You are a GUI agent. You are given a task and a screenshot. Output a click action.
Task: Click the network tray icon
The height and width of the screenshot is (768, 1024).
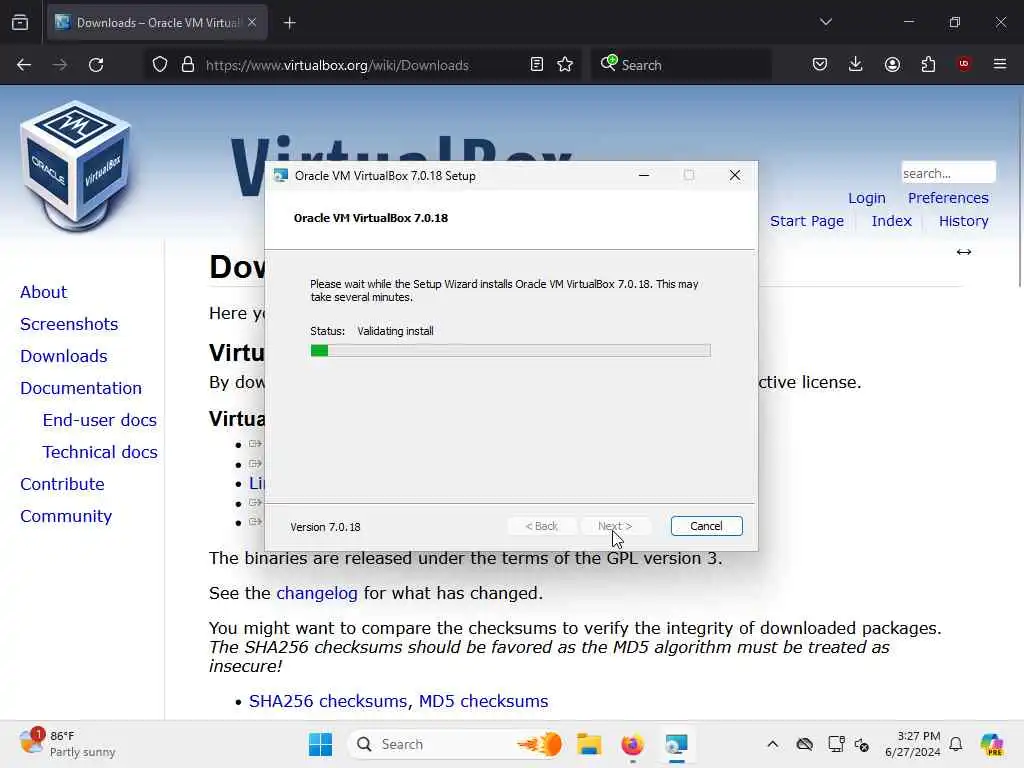point(835,744)
